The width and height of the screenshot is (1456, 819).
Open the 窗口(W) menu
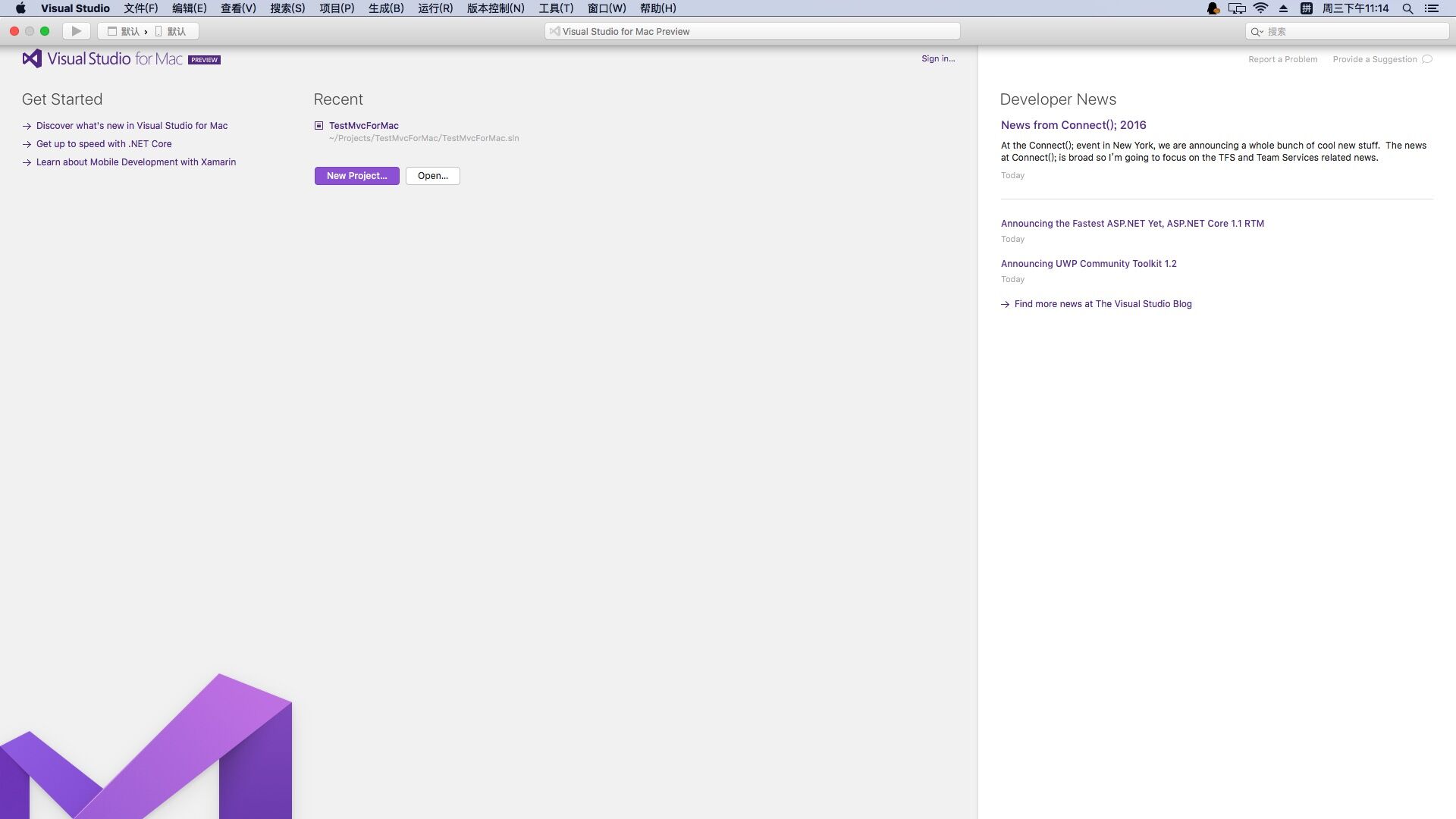pos(607,8)
